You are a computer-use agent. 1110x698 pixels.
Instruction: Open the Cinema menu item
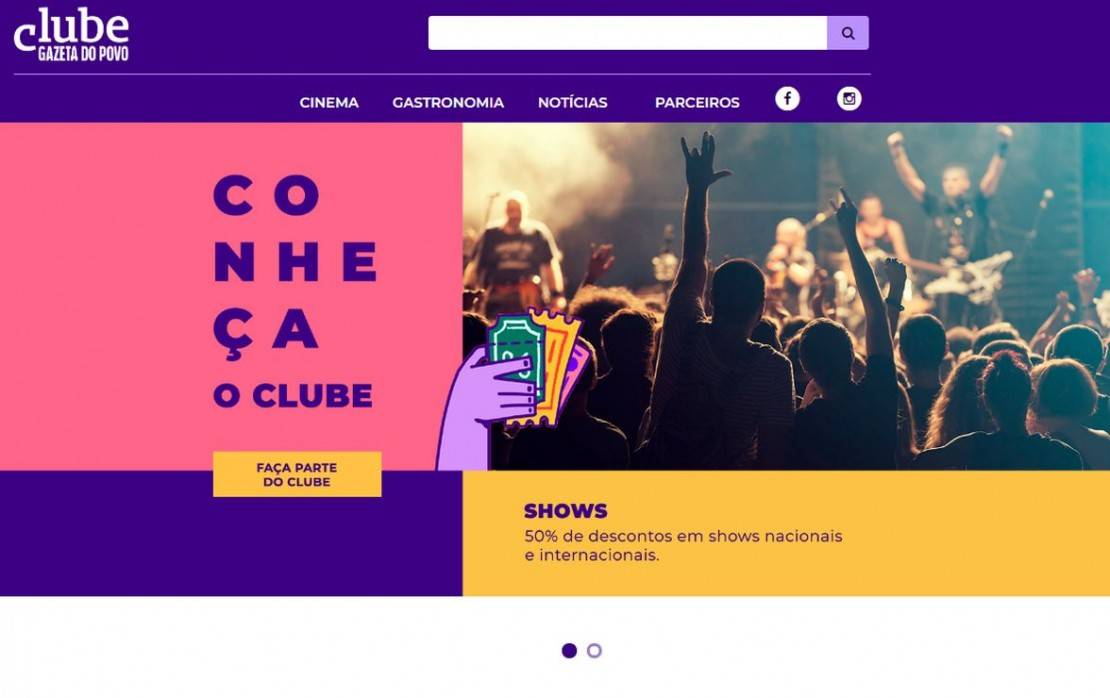(x=329, y=103)
